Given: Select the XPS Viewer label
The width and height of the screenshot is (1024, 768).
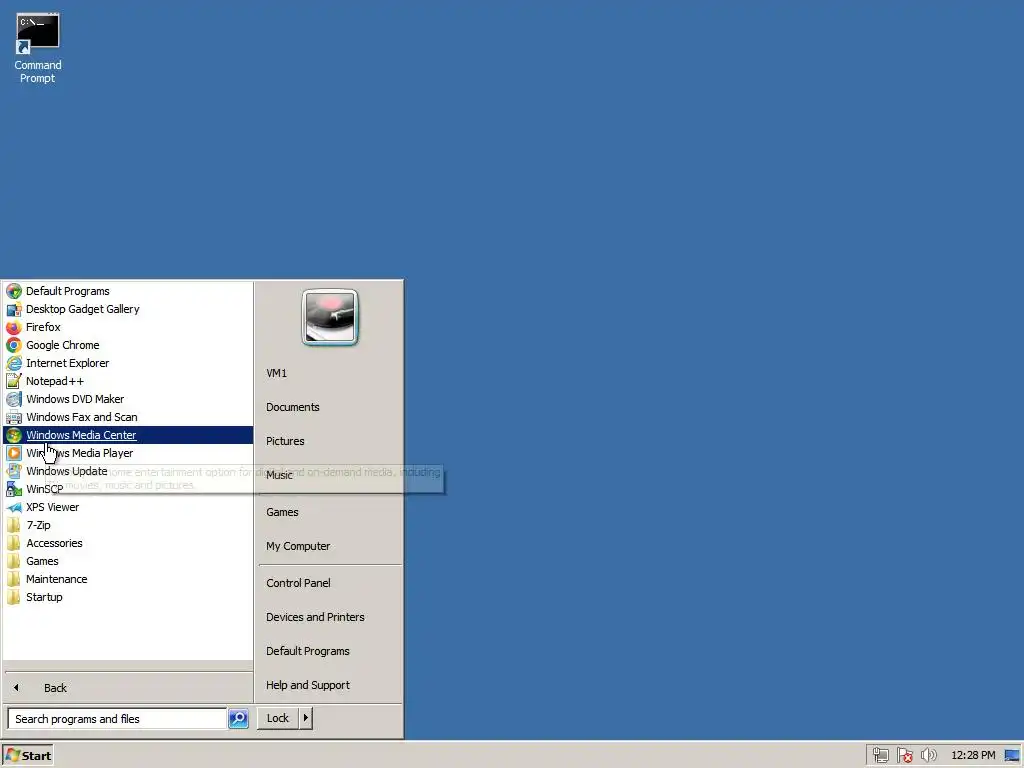Looking at the screenshot, I should coord(52,507).
